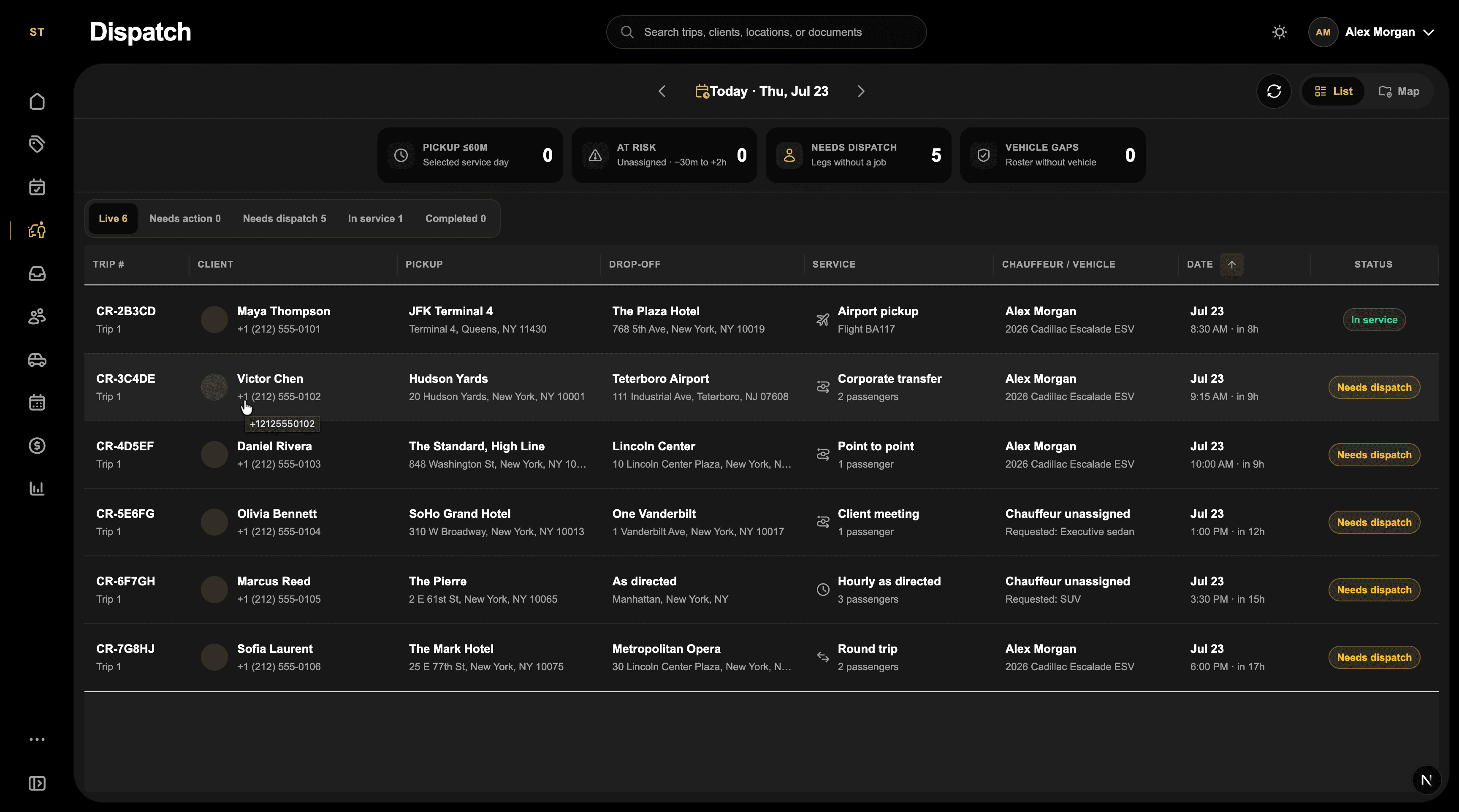Click the Needs Dispatch summary card count 5

point(936,155)
